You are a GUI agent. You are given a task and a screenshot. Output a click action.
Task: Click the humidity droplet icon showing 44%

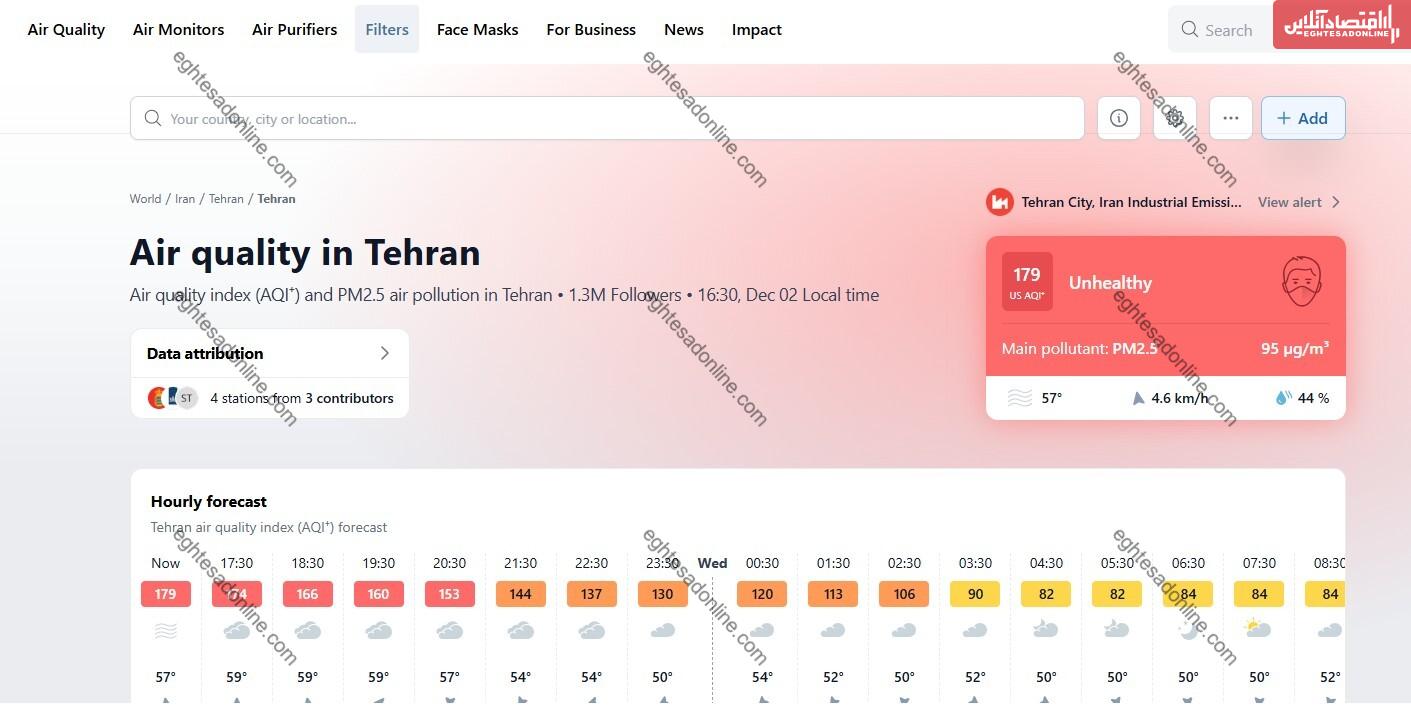tap(1283, 397)
